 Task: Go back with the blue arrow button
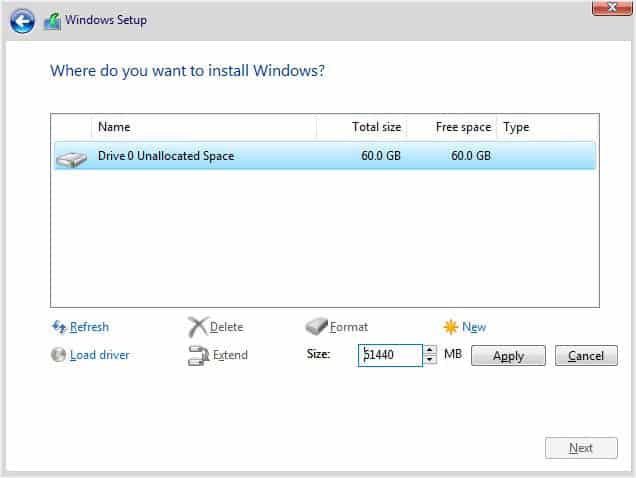tap(22, 21)
